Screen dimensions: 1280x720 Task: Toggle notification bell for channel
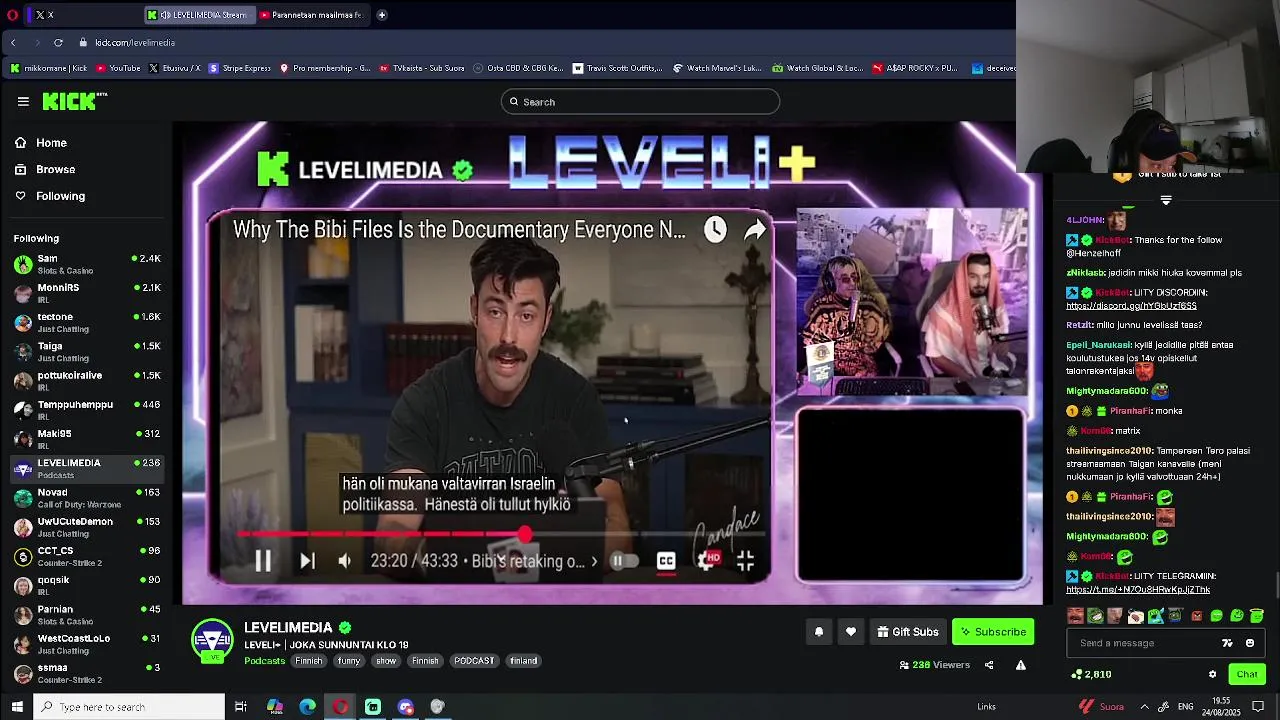click(819, 632)
